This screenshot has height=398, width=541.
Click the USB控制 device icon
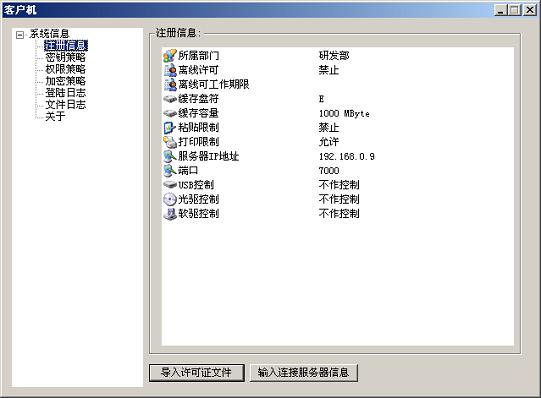tap(170, 185)
